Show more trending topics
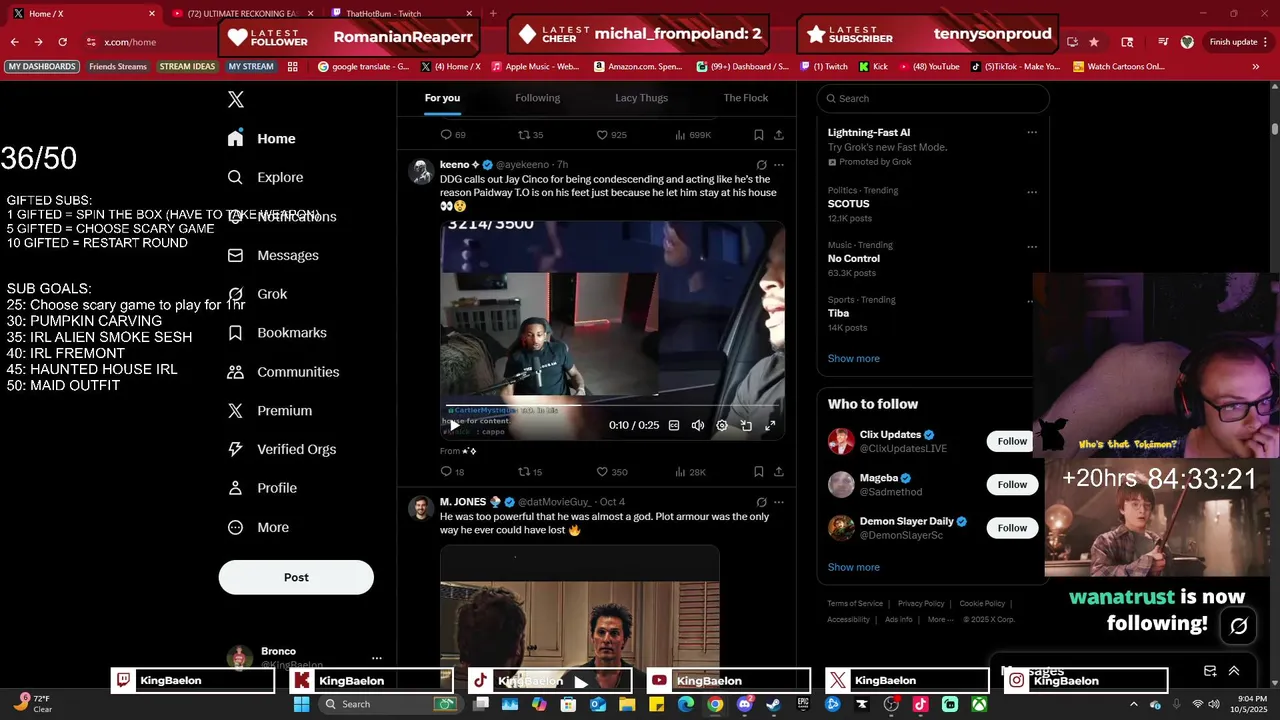The height and width of the screenshot is (720, 1280). (854, 359)
